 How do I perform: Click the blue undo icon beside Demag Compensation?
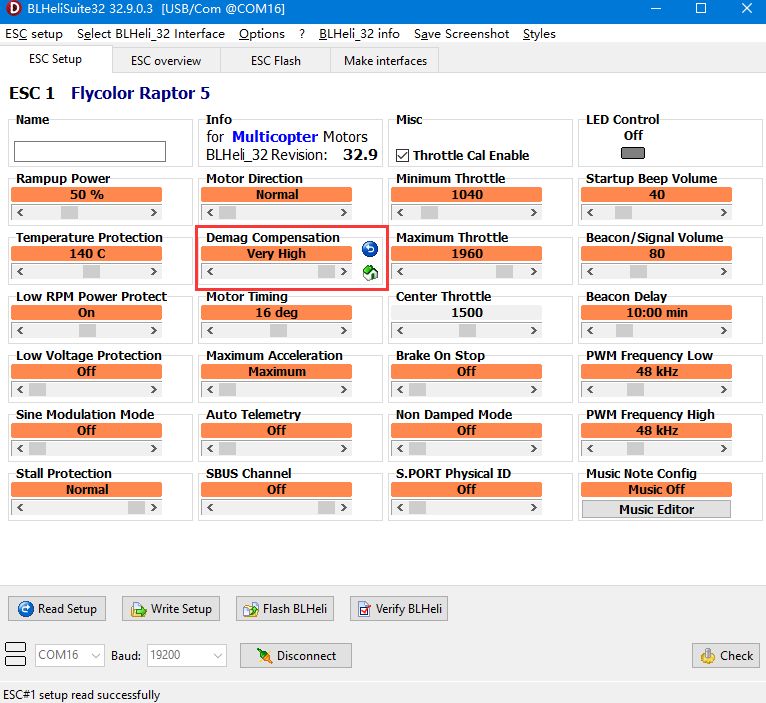[369, 250]
